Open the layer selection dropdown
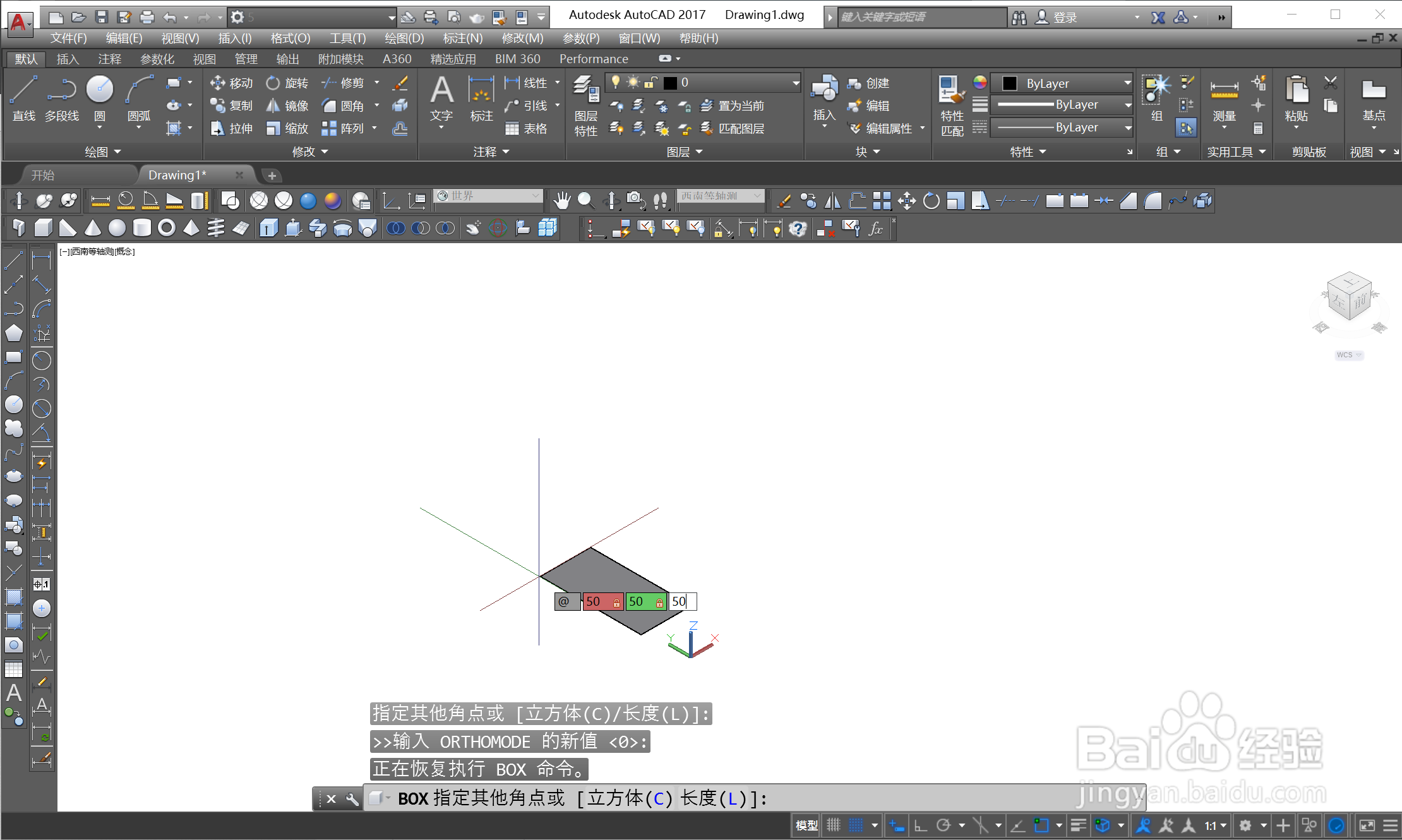Screen dimensions: 1402x840 tap(796, 83)
